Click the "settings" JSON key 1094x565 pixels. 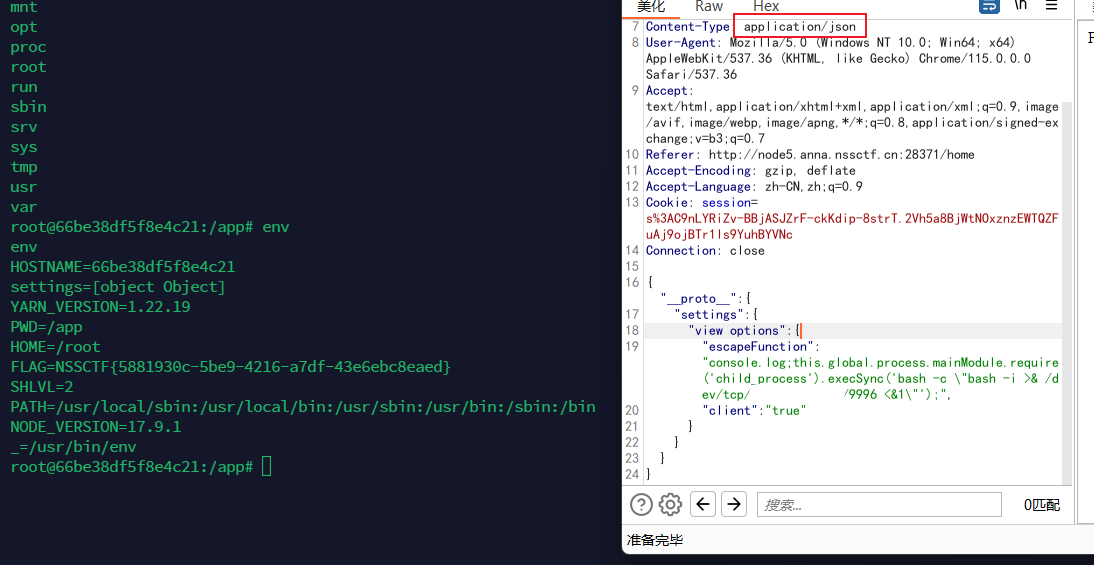[708, 315]
